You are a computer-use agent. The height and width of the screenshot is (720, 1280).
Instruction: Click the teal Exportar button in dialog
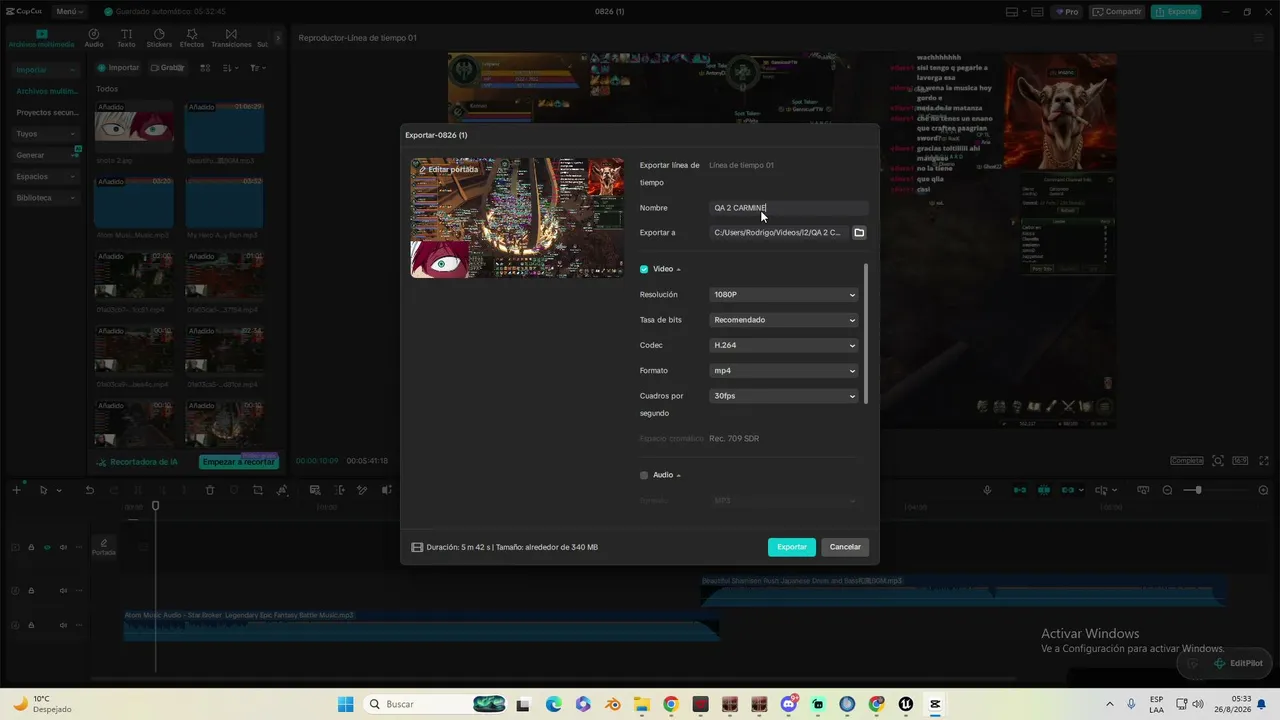click(792, 547)
